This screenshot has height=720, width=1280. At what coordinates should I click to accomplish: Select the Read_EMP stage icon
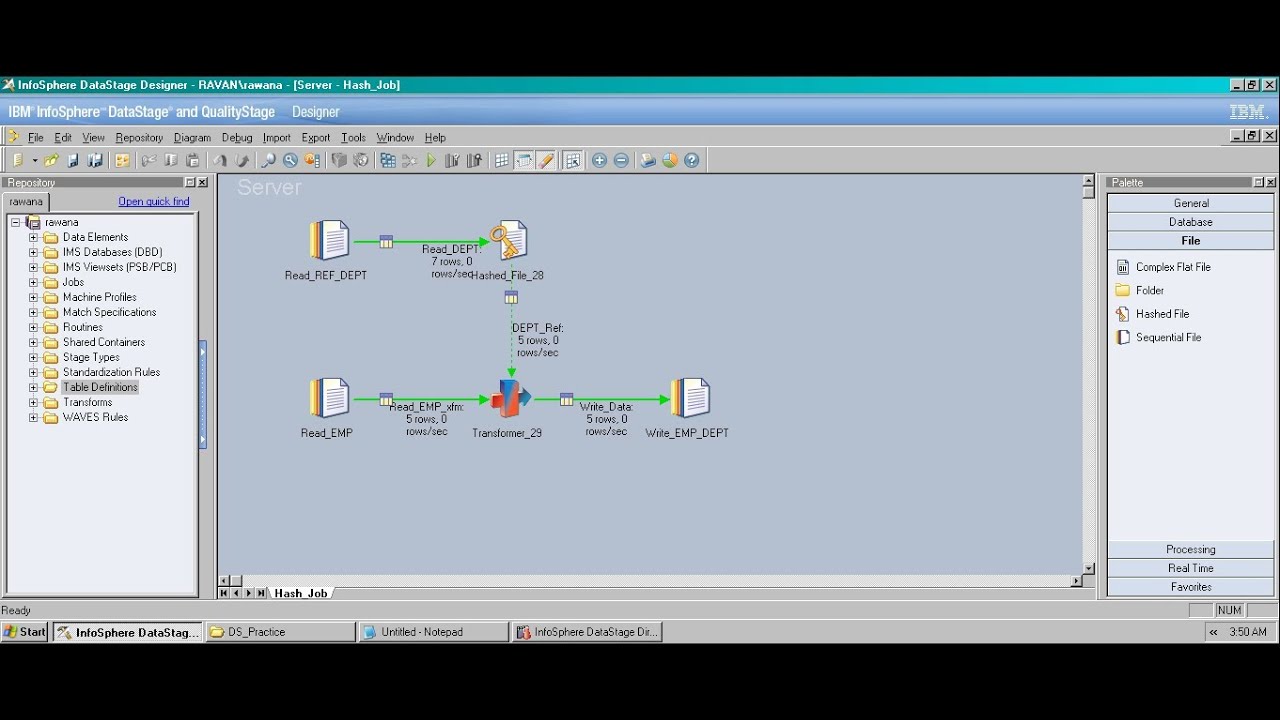pos(329,399)
